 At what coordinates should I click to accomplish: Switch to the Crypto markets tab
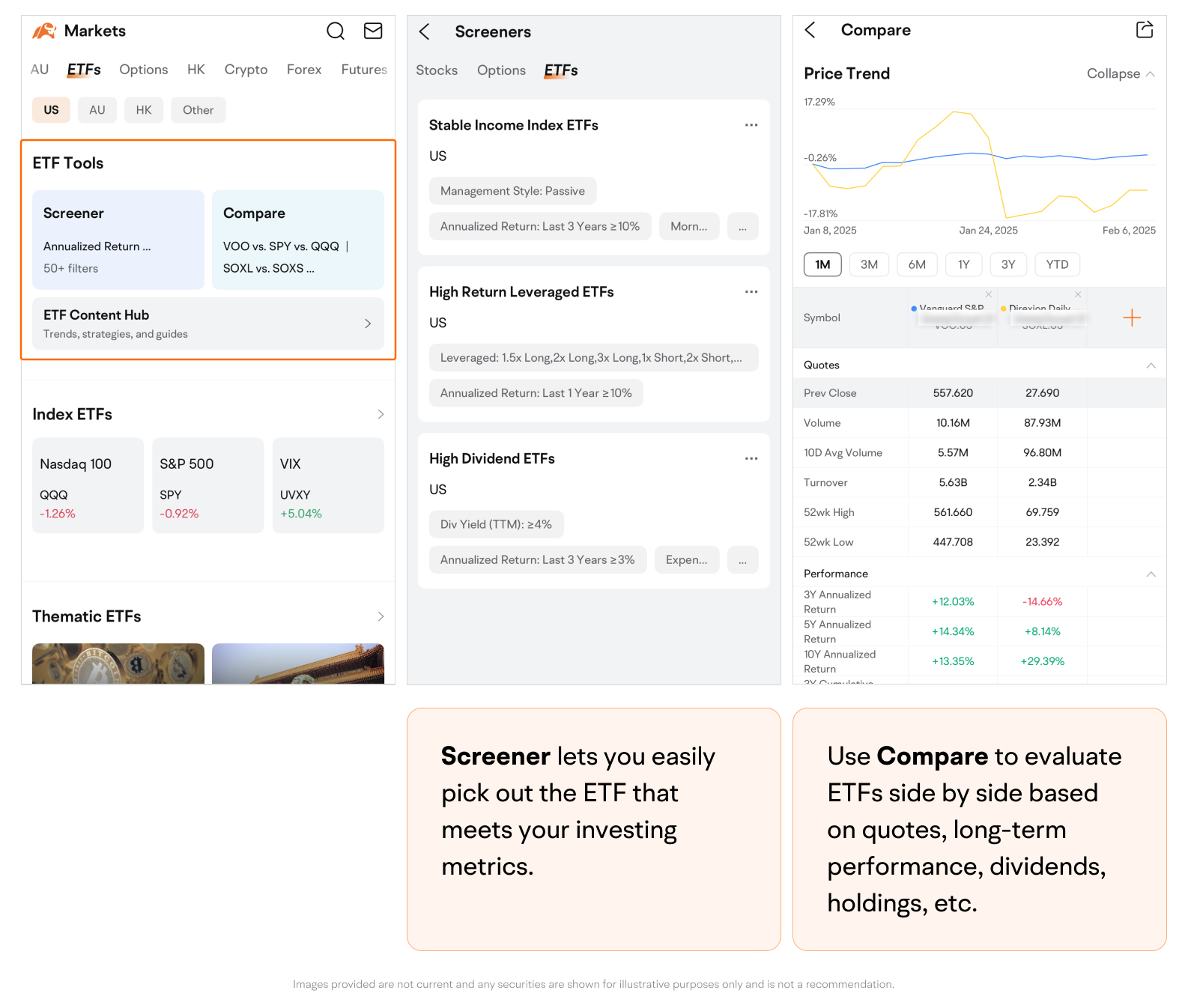pos(246,70)
